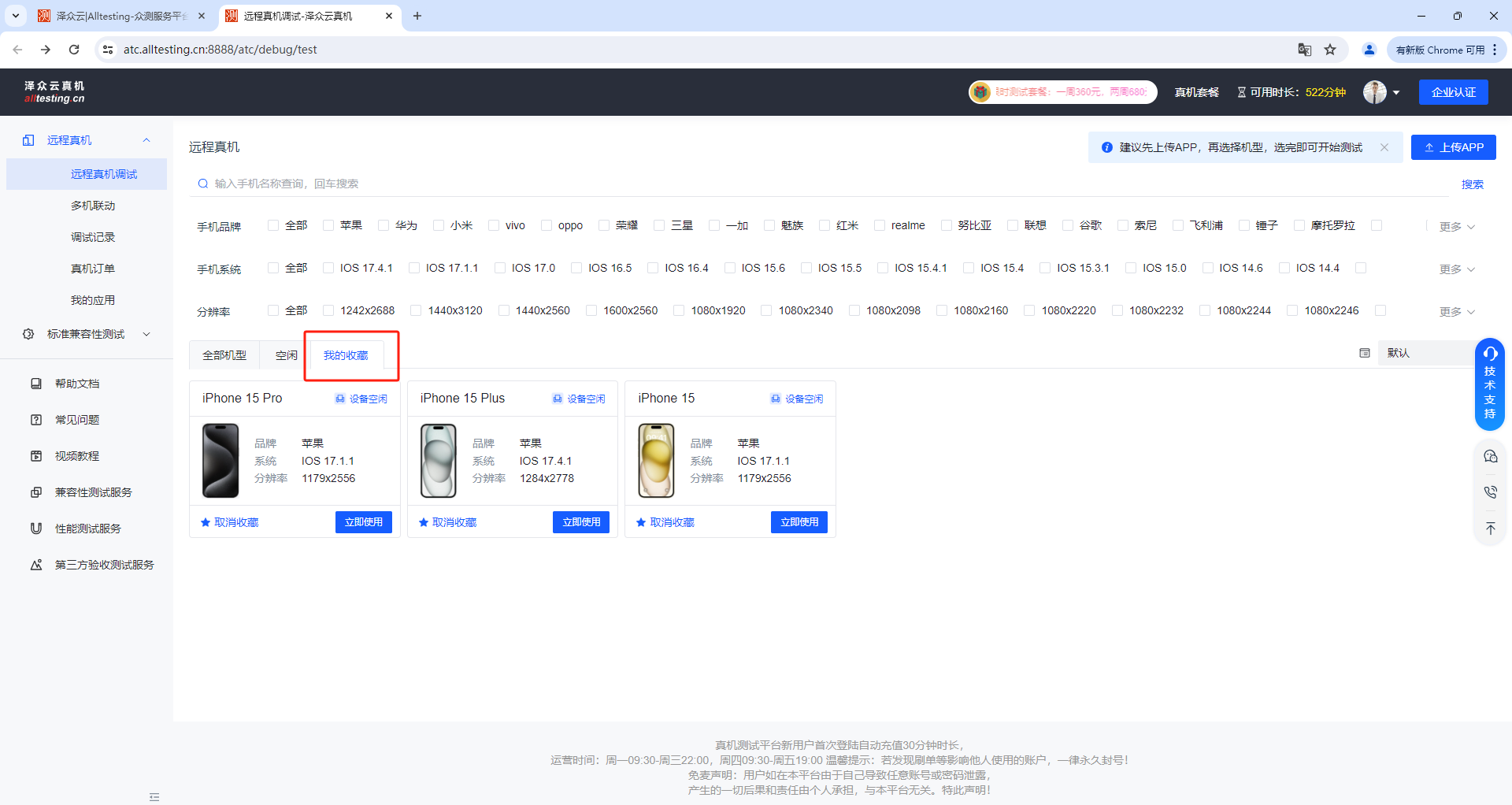Viewport: 1512px width, 805px height.
Task: Enable the 1242x2688 resolution filter
Action: pyautogui.click(x=329, y=310)
